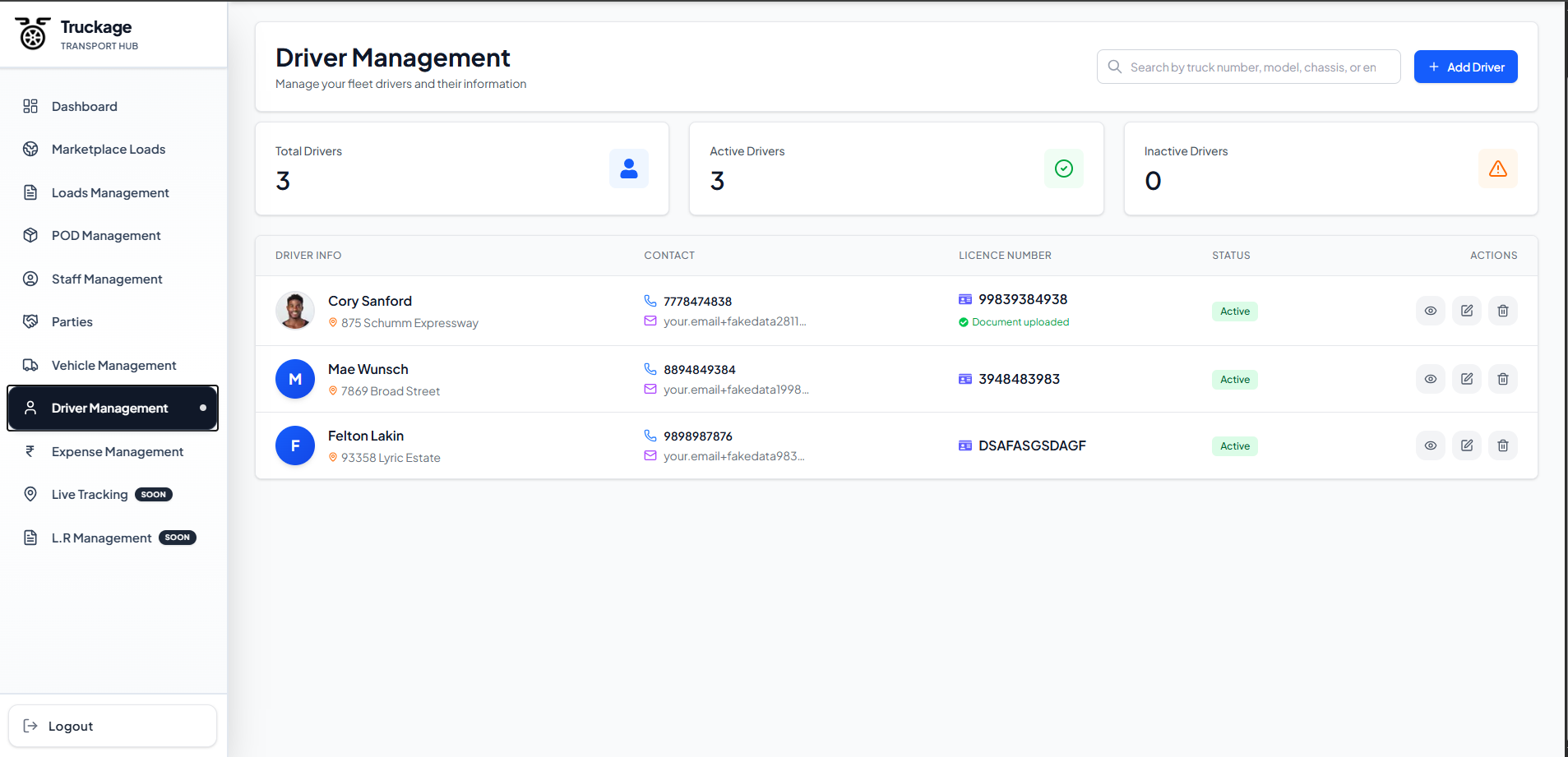Click Cory Sanford's profile photo
The width and height of the screenshot is (1568, 757).
295,311
